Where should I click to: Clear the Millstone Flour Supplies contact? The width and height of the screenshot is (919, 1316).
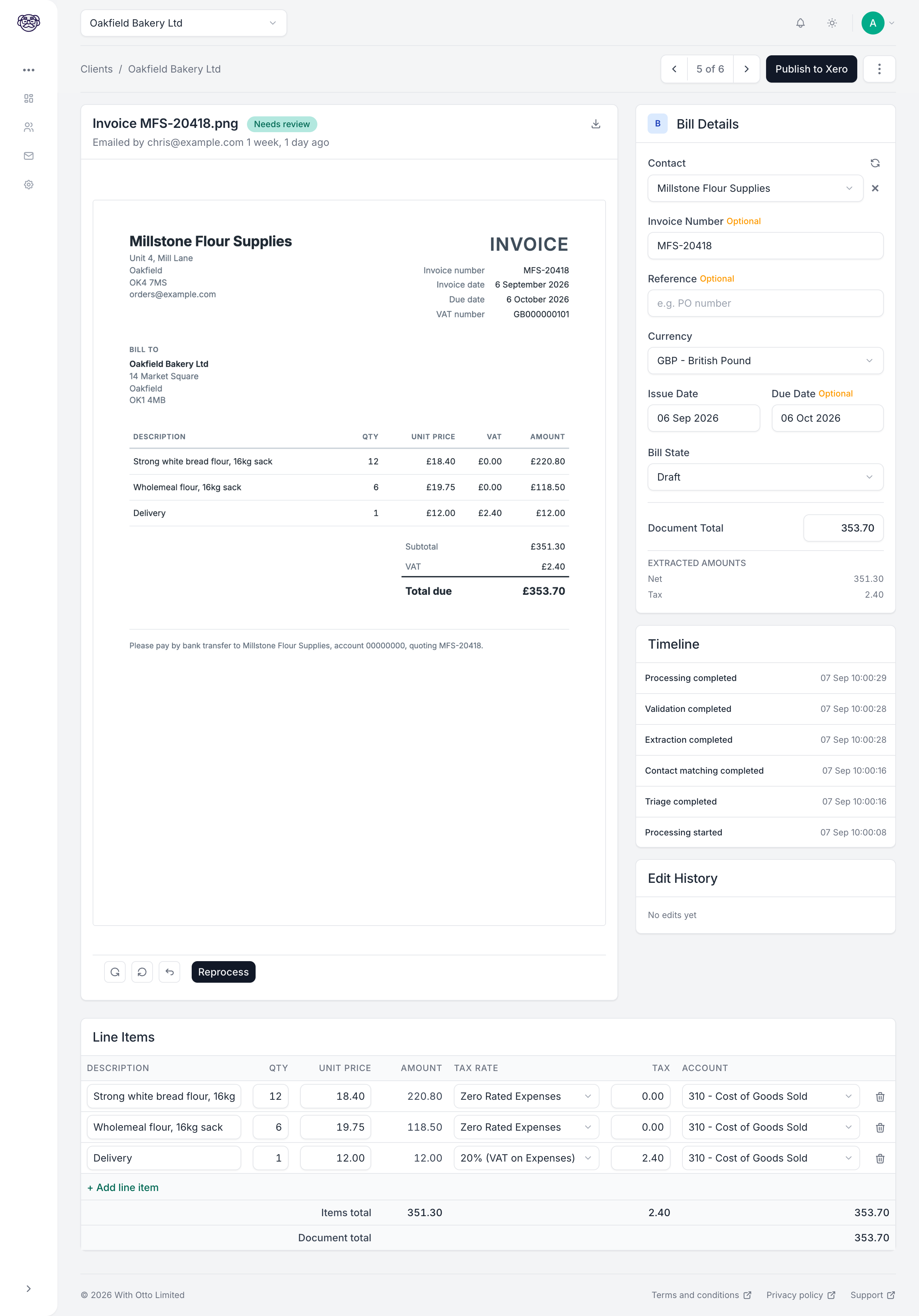875,188
